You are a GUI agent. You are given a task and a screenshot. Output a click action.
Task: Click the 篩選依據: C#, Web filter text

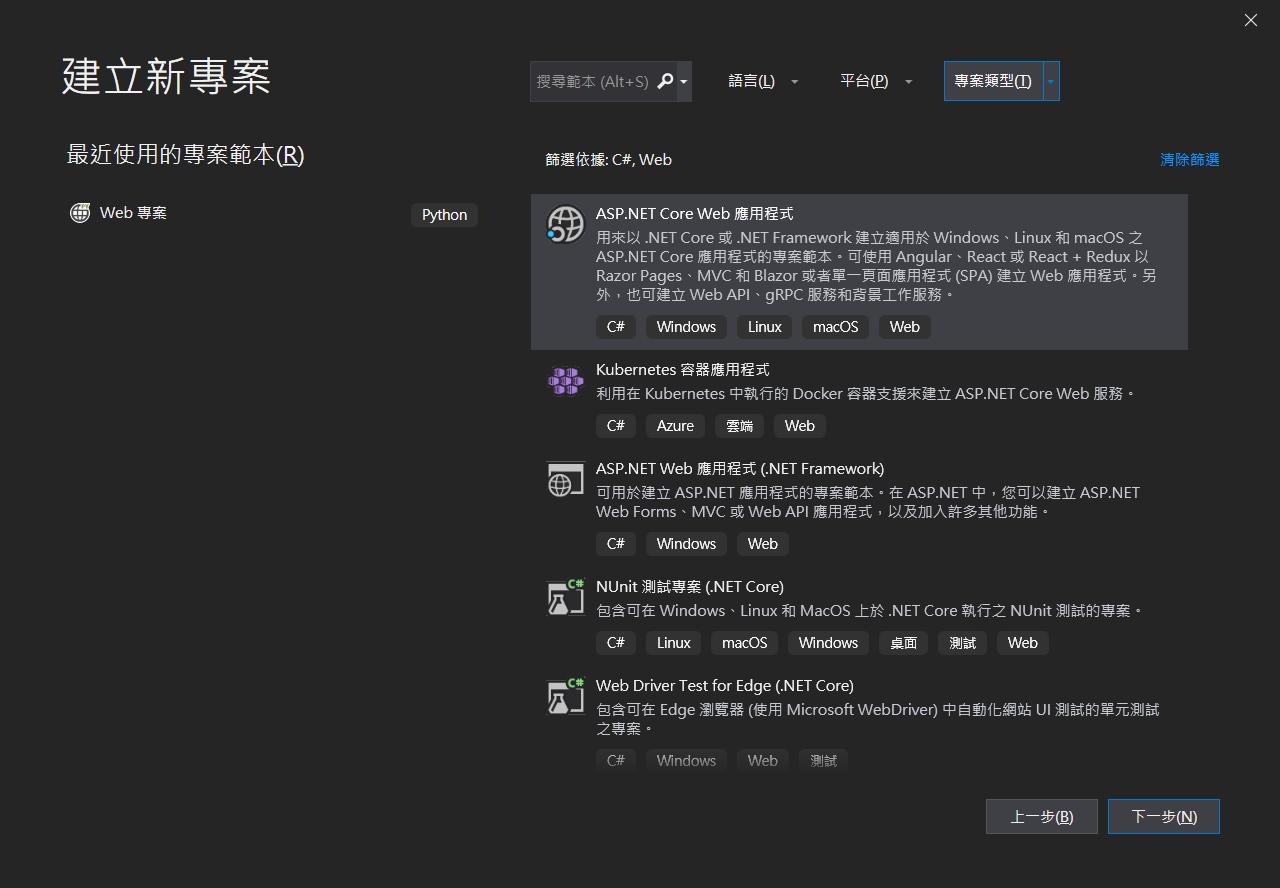coord(608,159)
